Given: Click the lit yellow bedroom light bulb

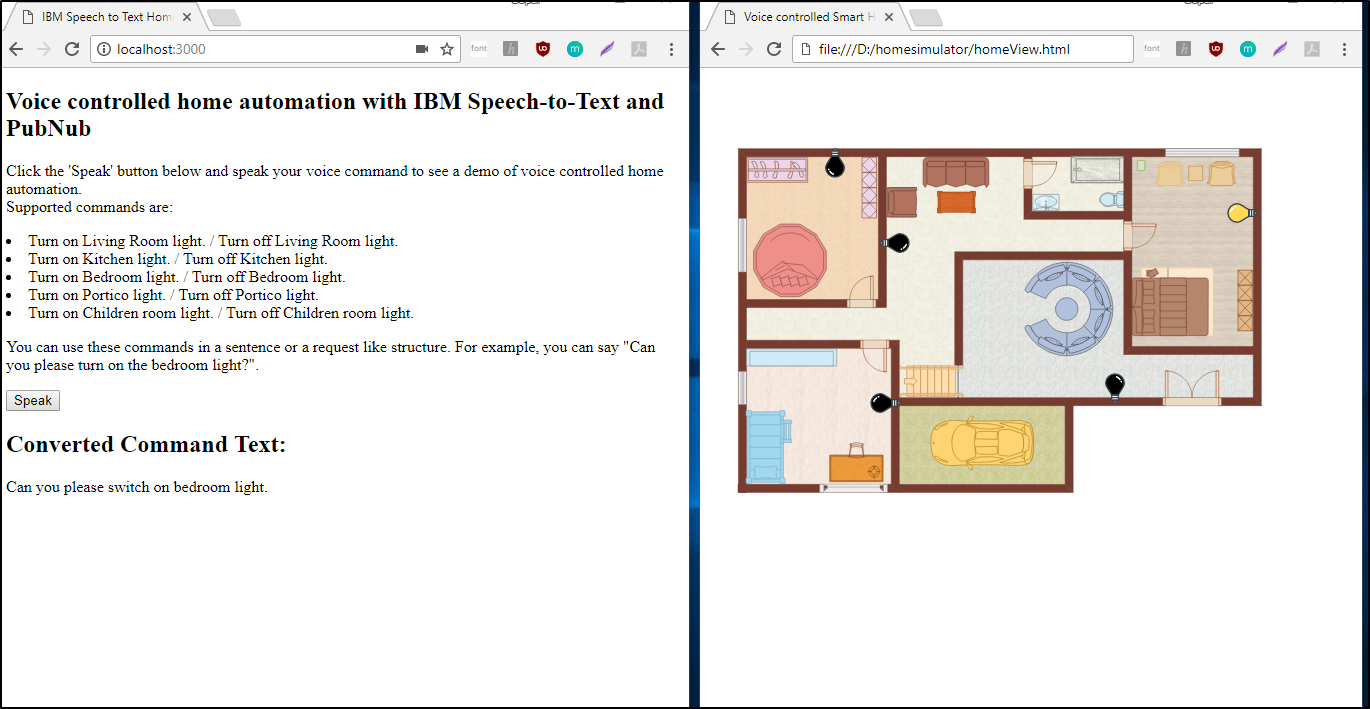Looking at the screenshot, I should tap(1241, 212).
